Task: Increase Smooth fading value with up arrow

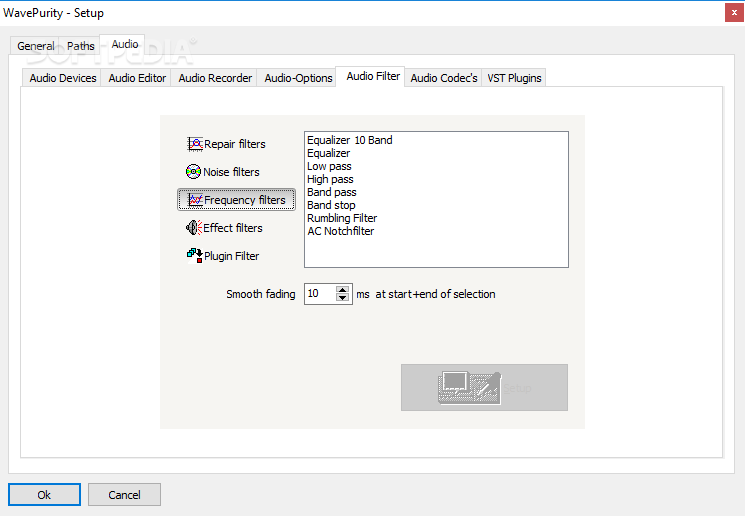Action: click(x=342, y=289)
